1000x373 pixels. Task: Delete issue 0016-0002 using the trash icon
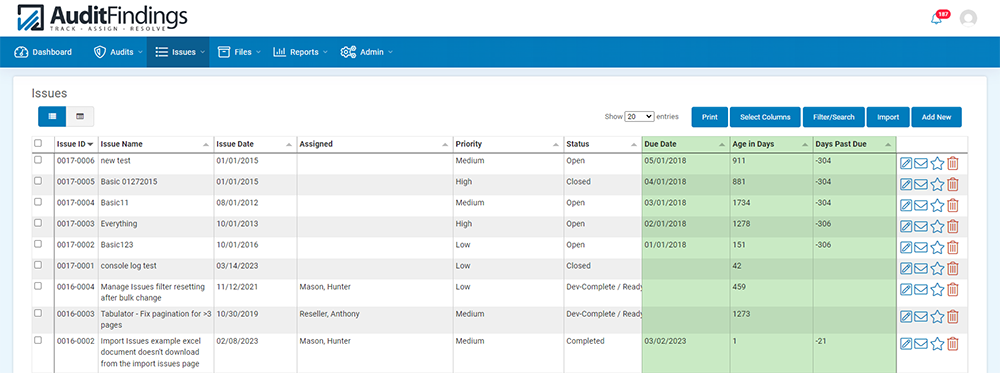tap(953, 344)
